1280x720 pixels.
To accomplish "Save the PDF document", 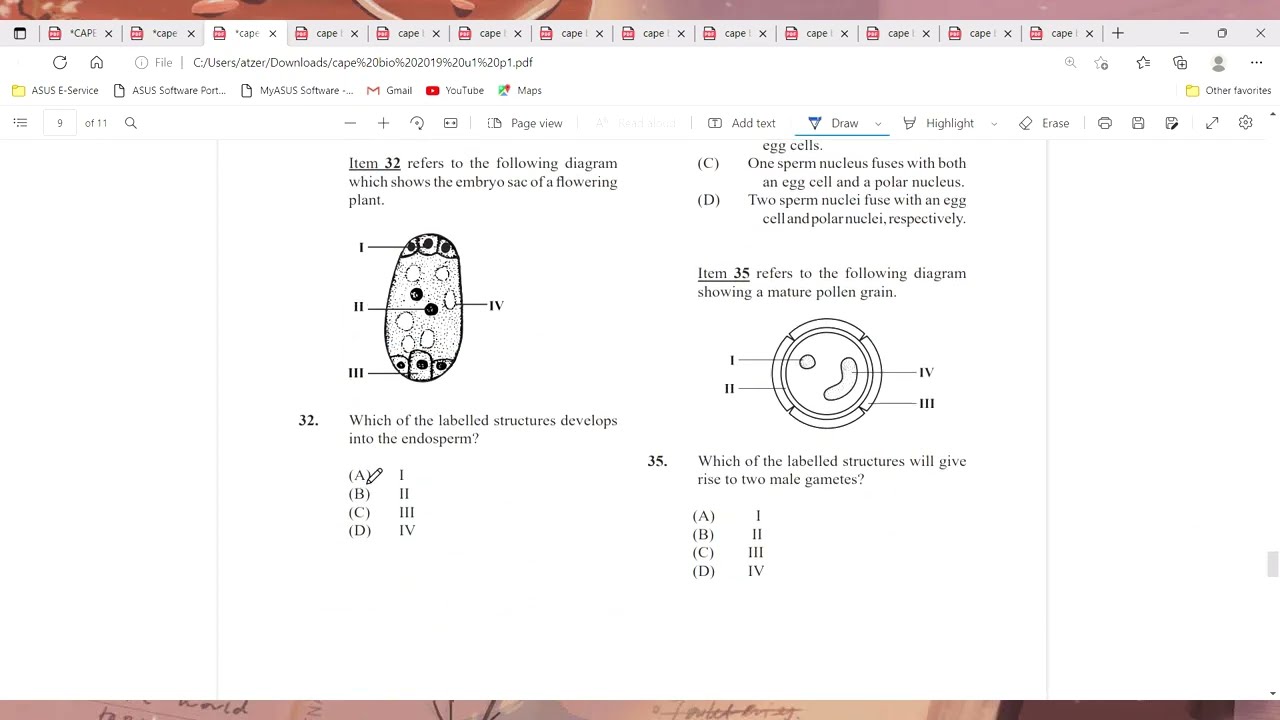I will [1138, 123].
